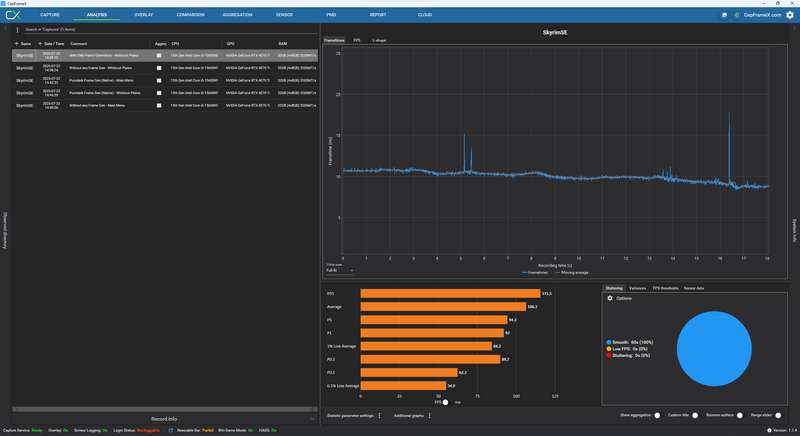Sort records by Date / Time column
800x436 pixels.
tap(54, 44)
